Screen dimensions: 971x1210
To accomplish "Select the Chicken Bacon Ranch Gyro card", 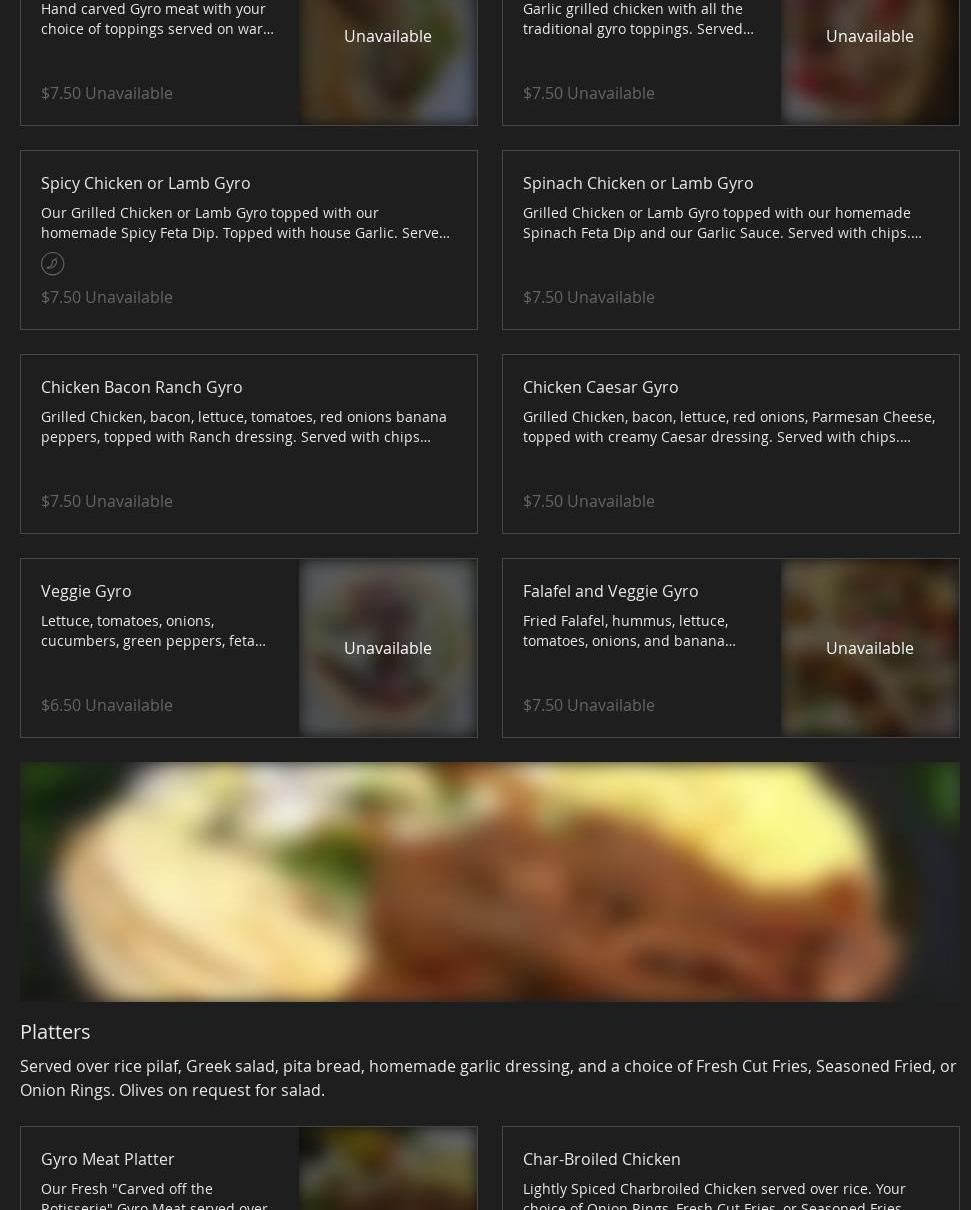I will 249,444.
